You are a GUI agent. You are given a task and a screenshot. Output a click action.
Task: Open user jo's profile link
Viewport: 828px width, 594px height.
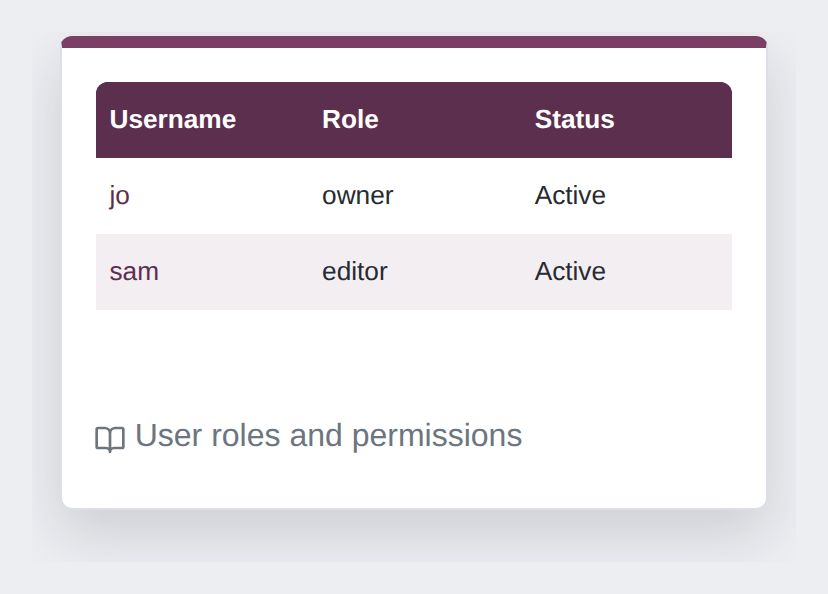click(x=119, y=196)
